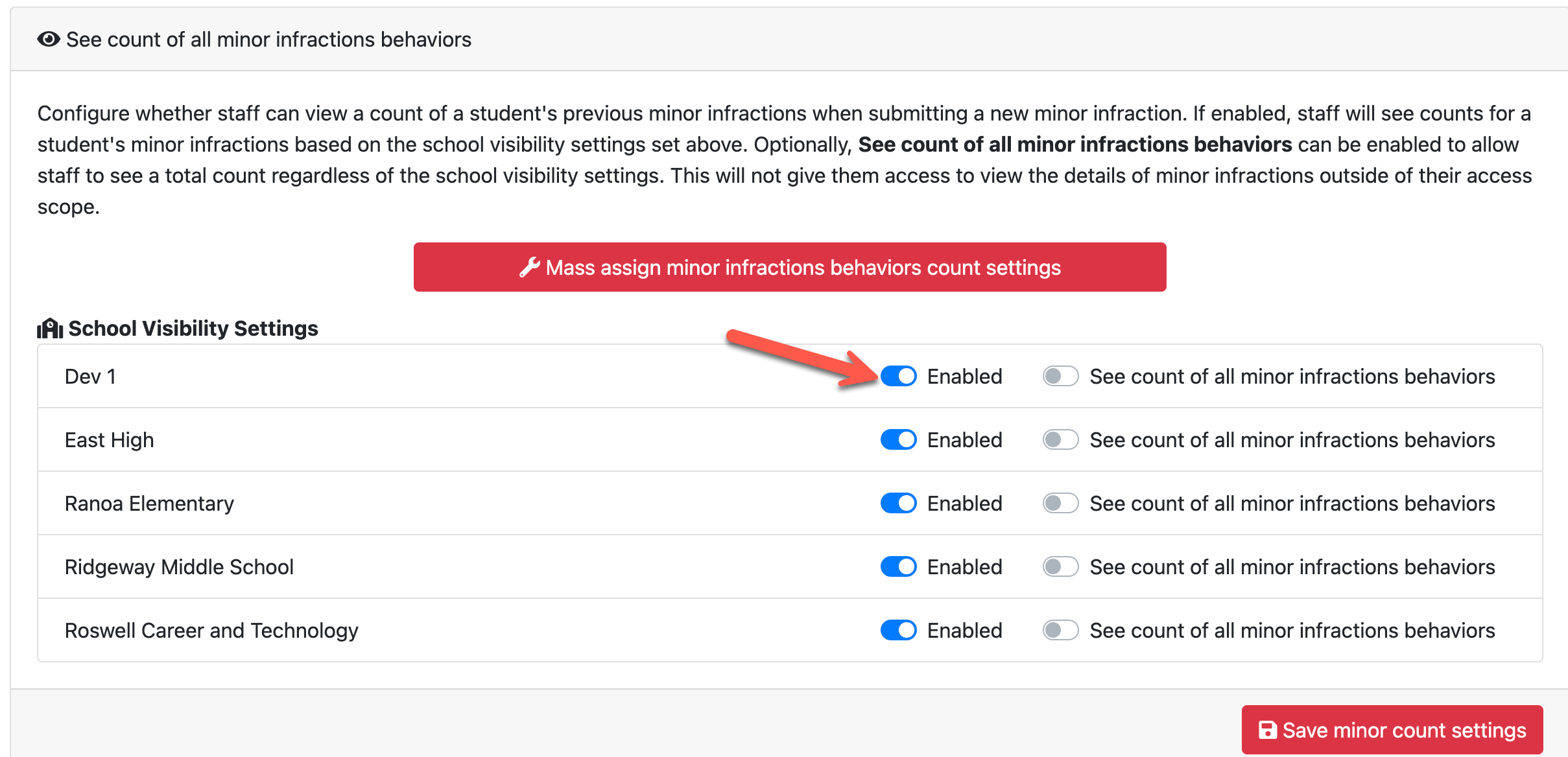Click the Dev 1 school name

90,377
